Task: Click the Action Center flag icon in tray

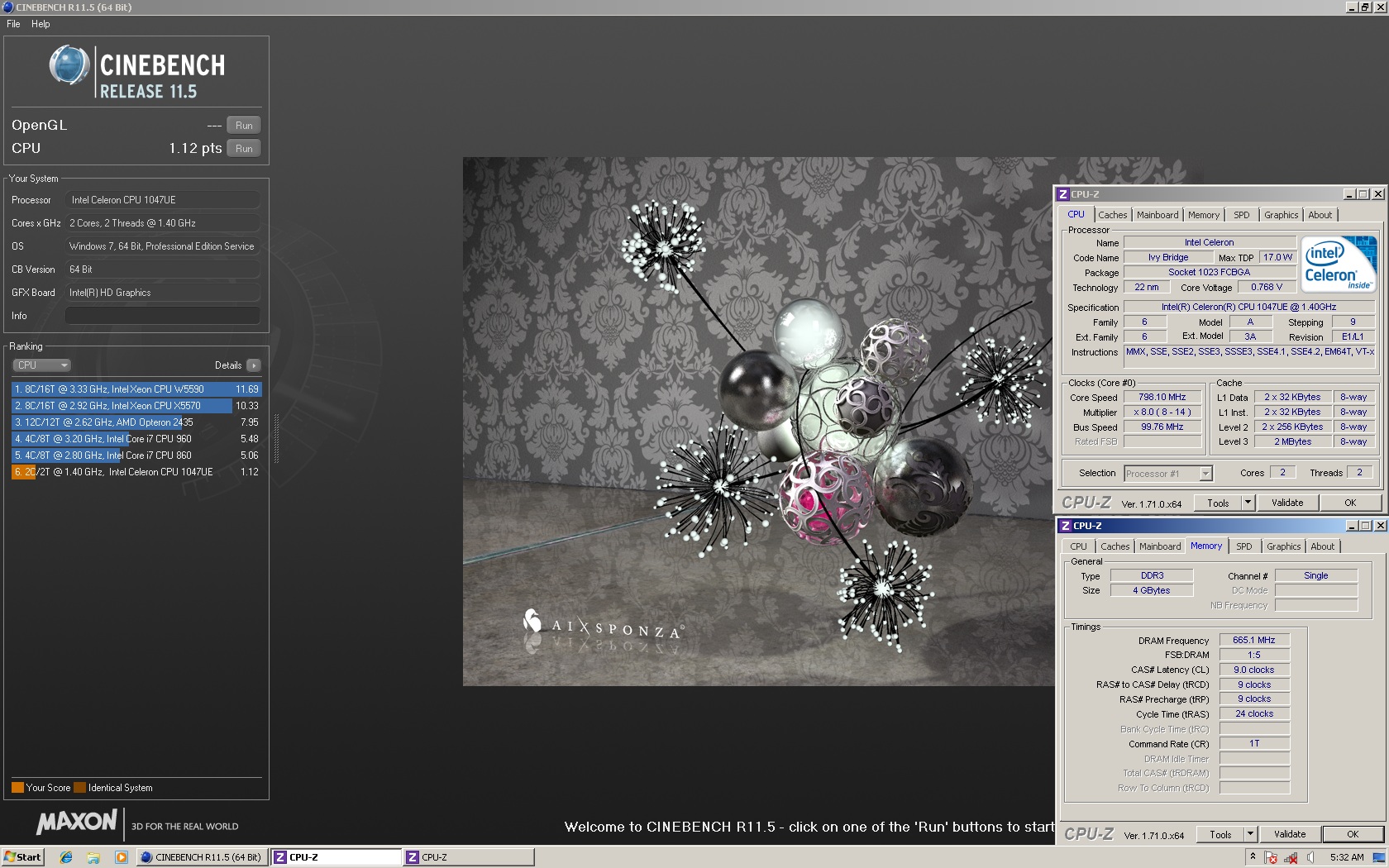Action: (x=1271, y=857)
